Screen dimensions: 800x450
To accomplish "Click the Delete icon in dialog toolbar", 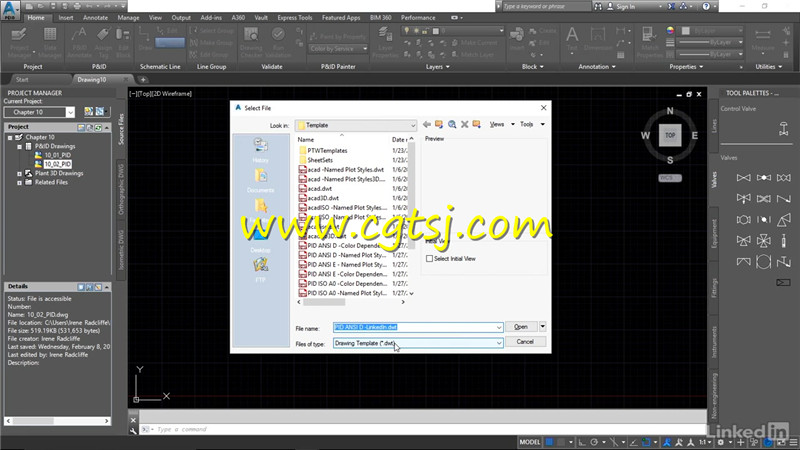I will [465, 124].
